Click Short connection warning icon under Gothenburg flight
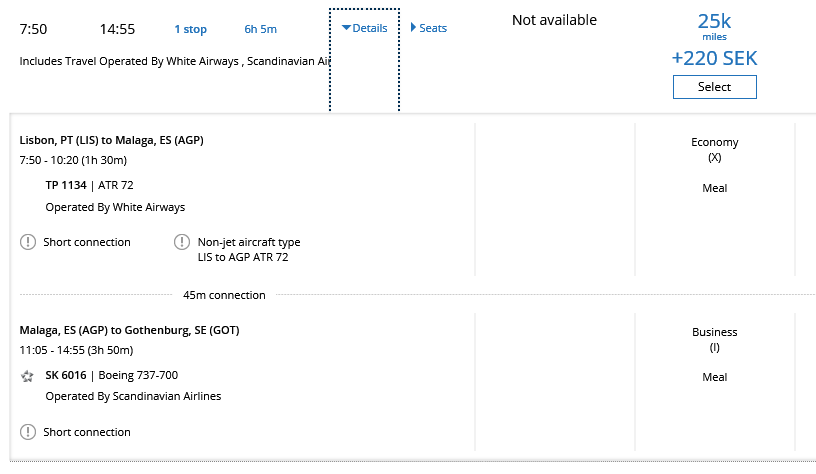This screenshot has height=474, width=816. (x=27, y=432)
